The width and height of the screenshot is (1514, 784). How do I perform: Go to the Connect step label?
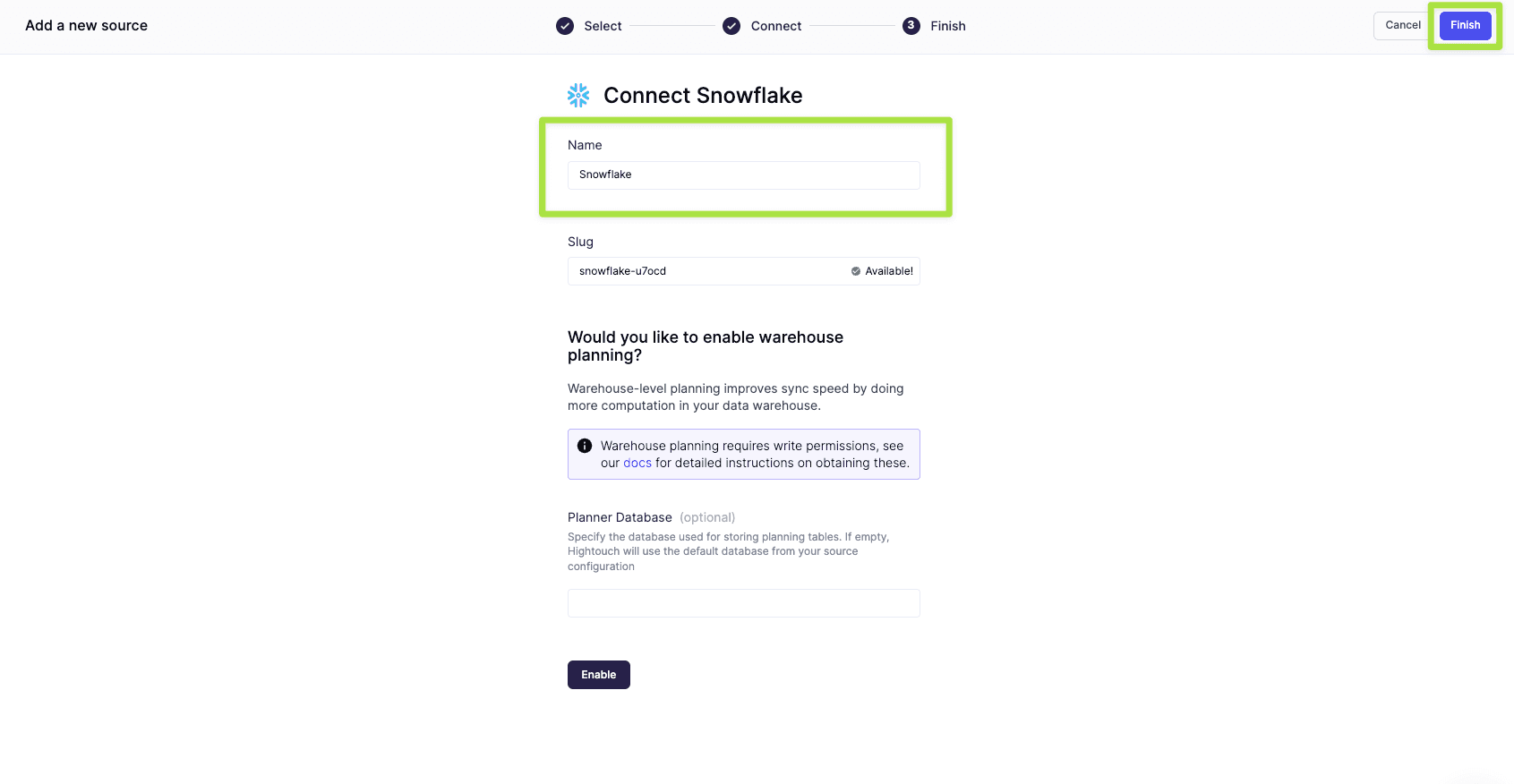775,26
